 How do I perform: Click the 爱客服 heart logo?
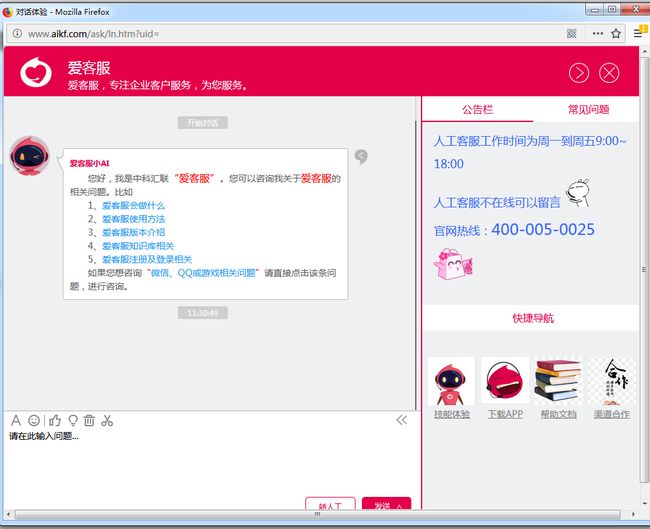coord(36,72)
